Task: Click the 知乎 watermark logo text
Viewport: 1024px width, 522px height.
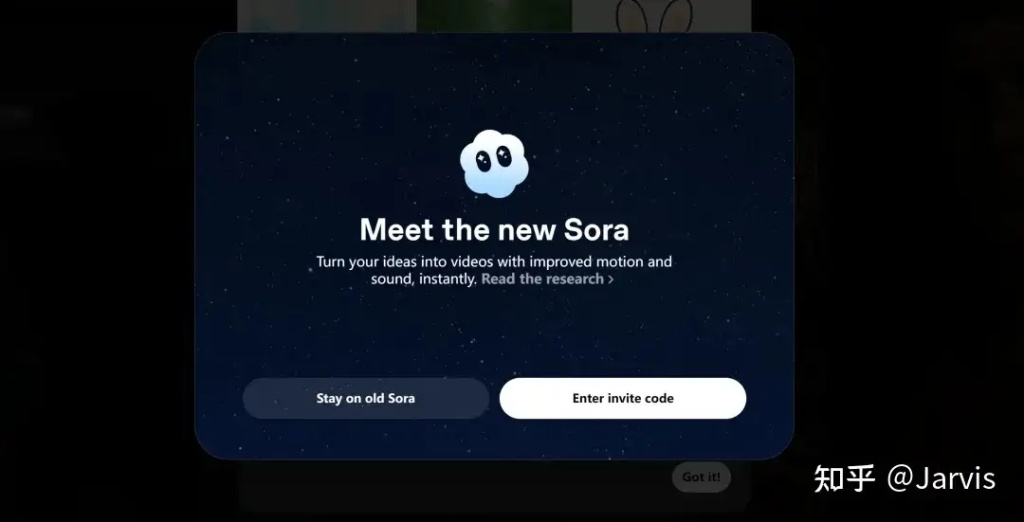Action: coord(844,479)
